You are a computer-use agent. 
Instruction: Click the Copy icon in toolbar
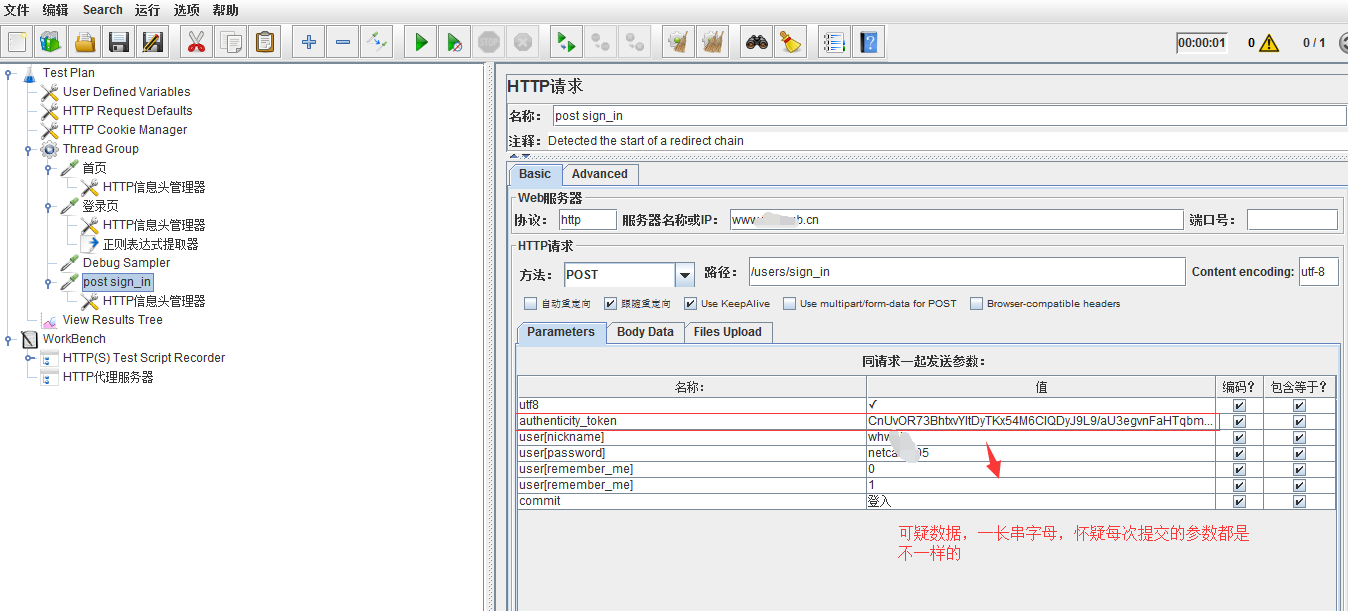230,42
